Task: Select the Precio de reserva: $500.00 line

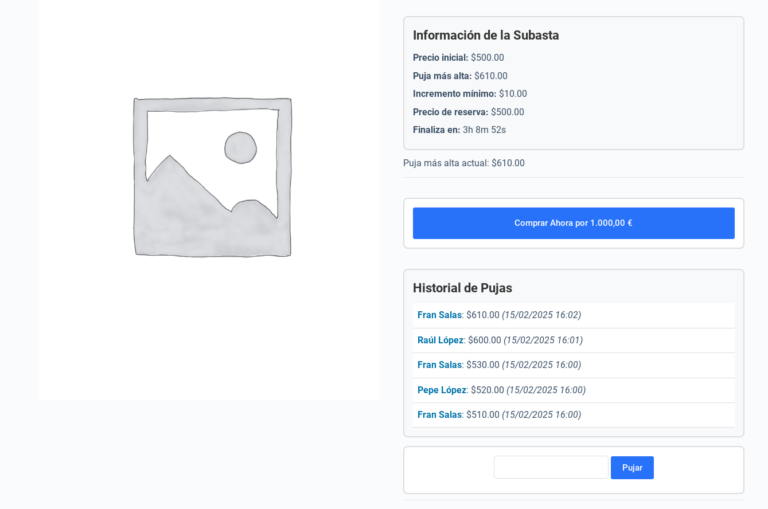Action: [468, 112]
